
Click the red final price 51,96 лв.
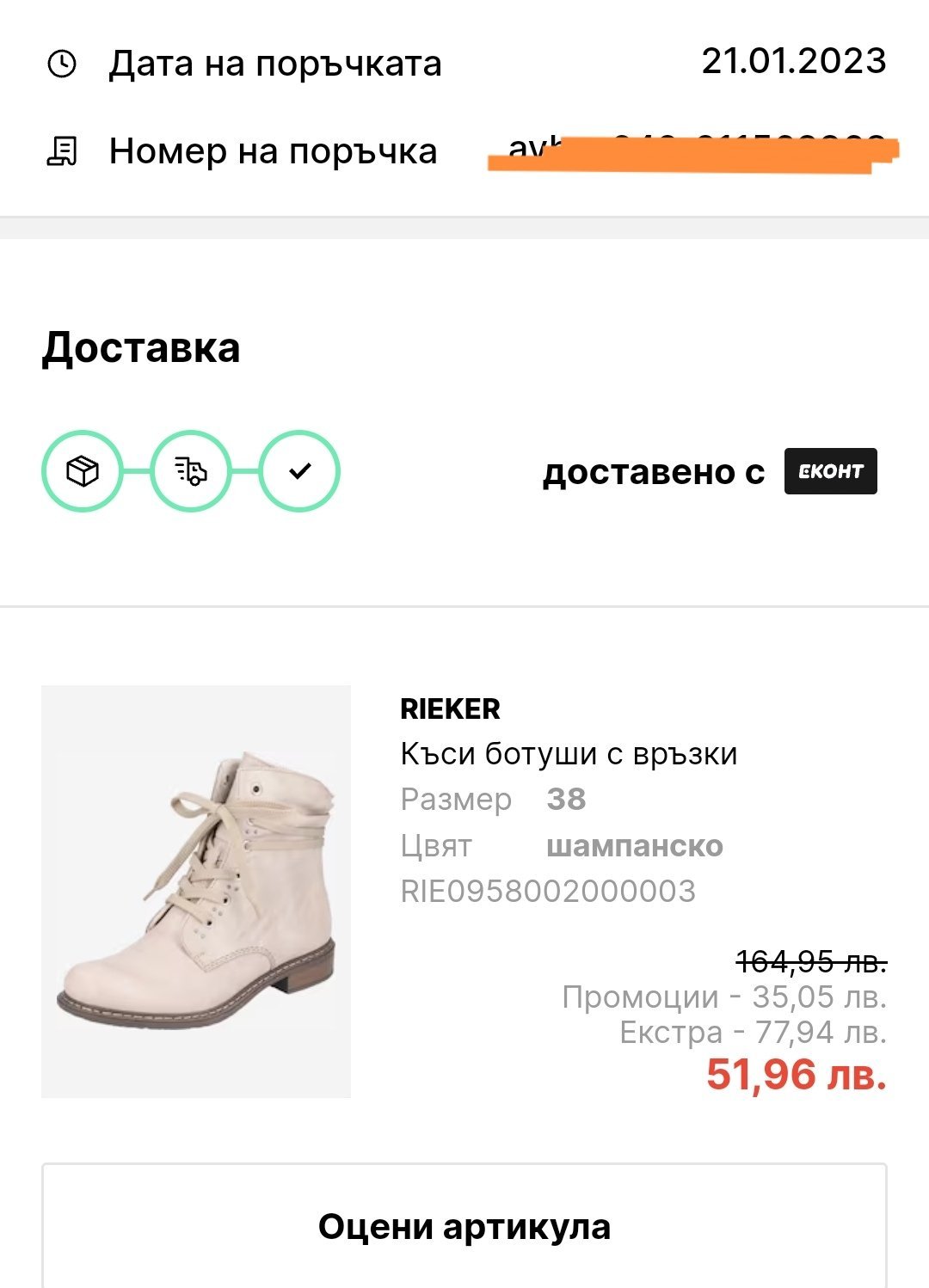pos(796,1075)
